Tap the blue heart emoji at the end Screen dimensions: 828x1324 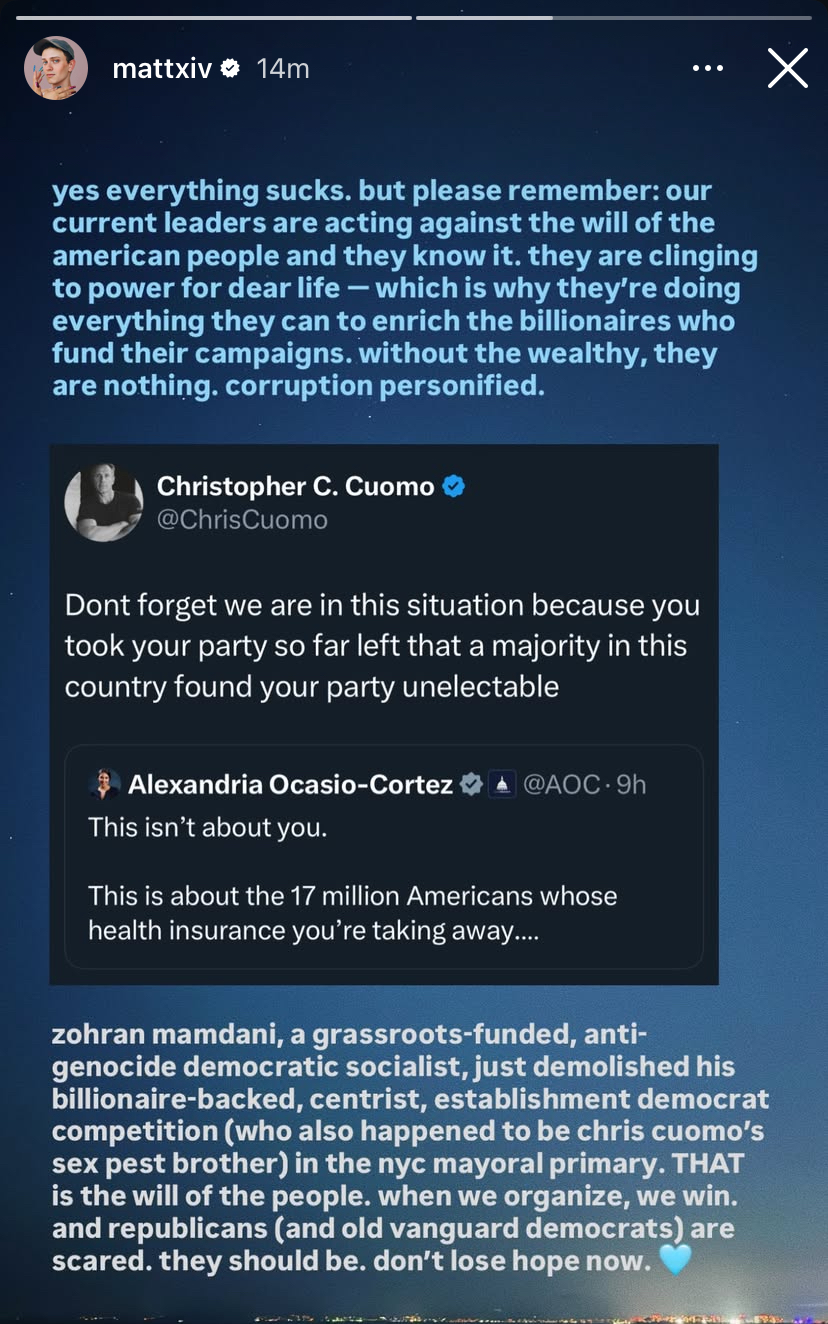tap(675, 1260)
